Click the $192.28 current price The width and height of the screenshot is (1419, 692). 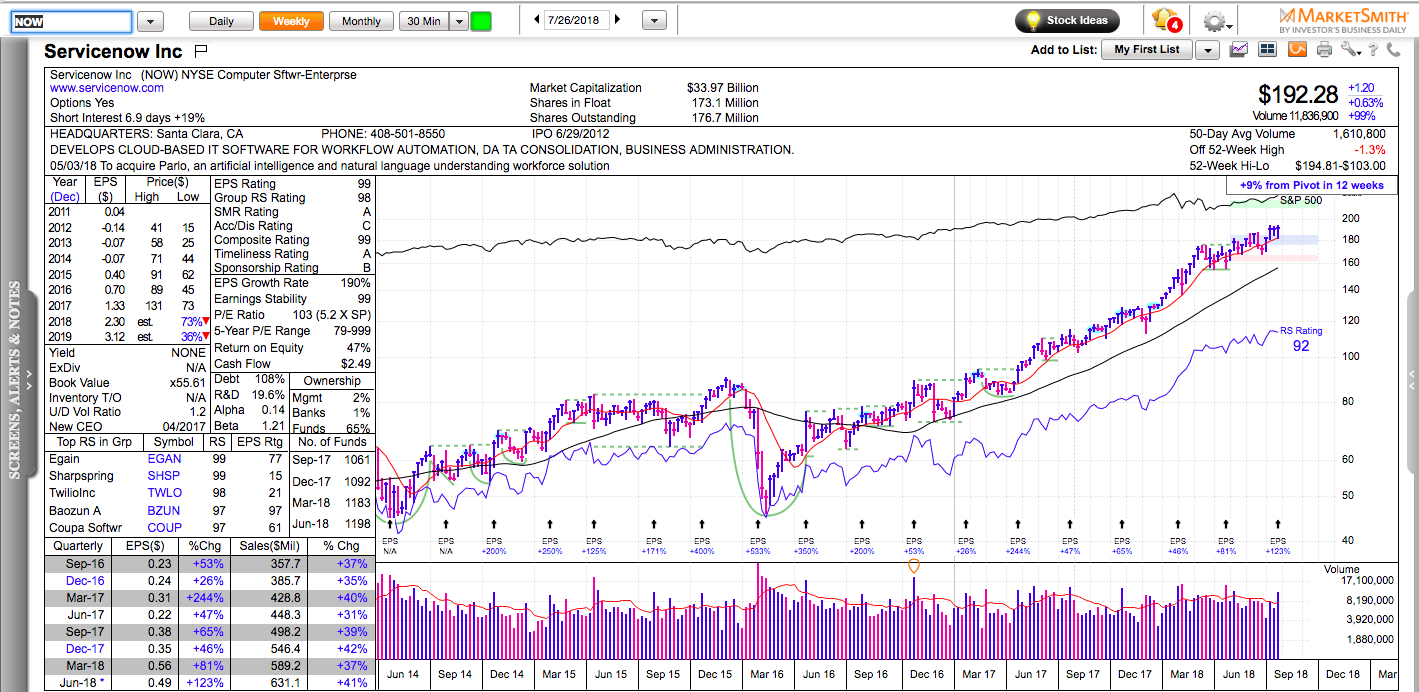pos(1298,95)
